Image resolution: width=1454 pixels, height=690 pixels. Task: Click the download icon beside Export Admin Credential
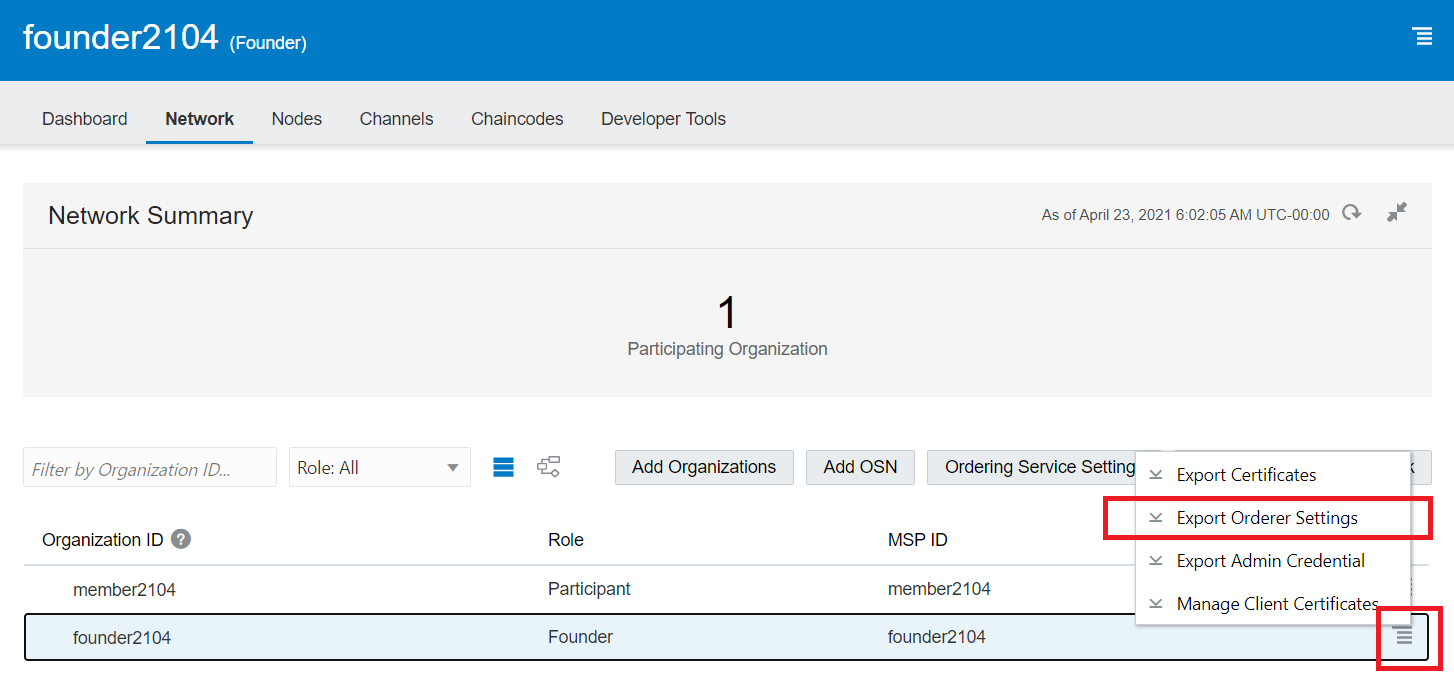pyautogui.click(x=1157, y=560)
